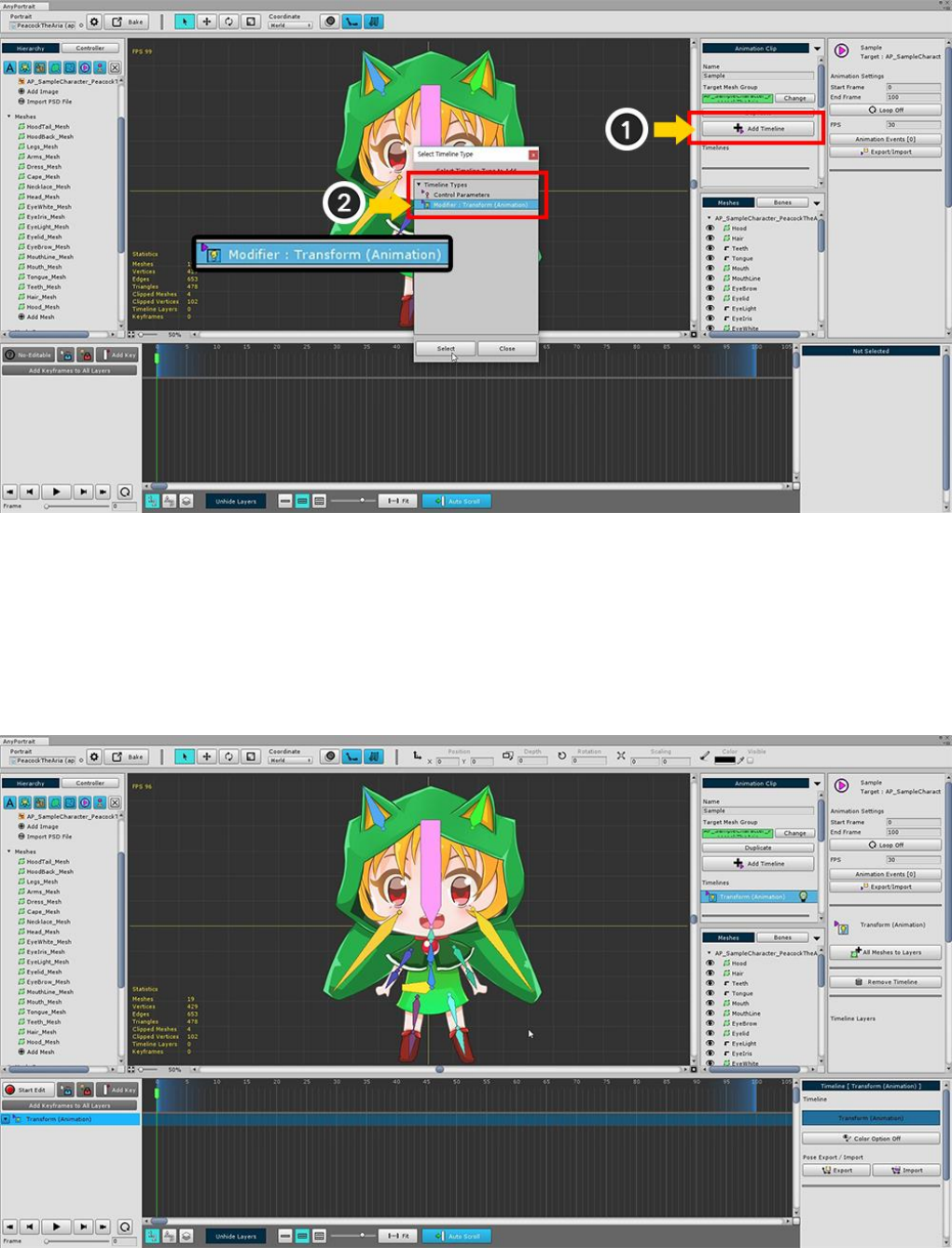Choose Modifier : Transform (Animation) in dialog list
The image size is (952, 1248).
coord(477,204)
